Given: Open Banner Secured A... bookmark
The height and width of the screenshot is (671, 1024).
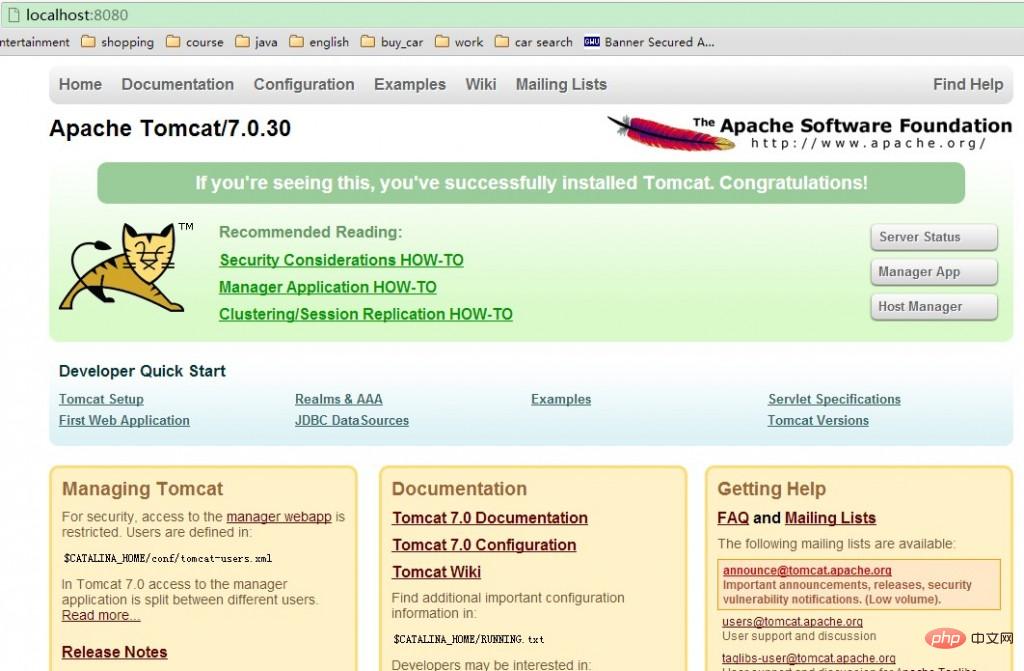Looking at the screenshot, I should tap(649, 42).
